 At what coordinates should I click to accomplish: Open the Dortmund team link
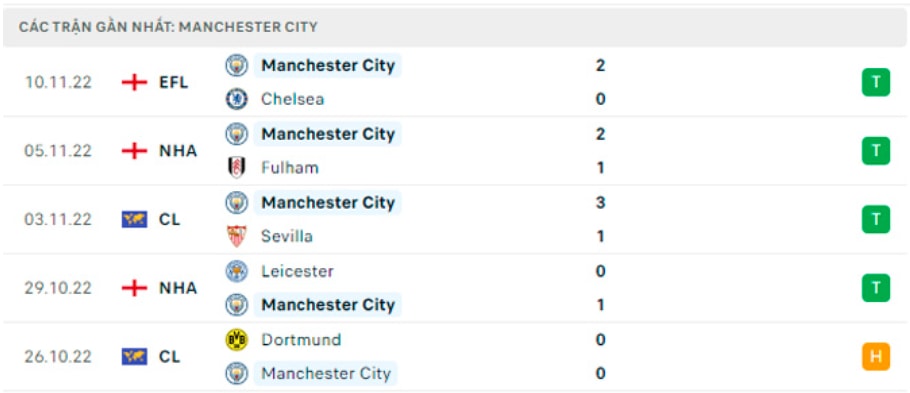(x=301, y=340)
